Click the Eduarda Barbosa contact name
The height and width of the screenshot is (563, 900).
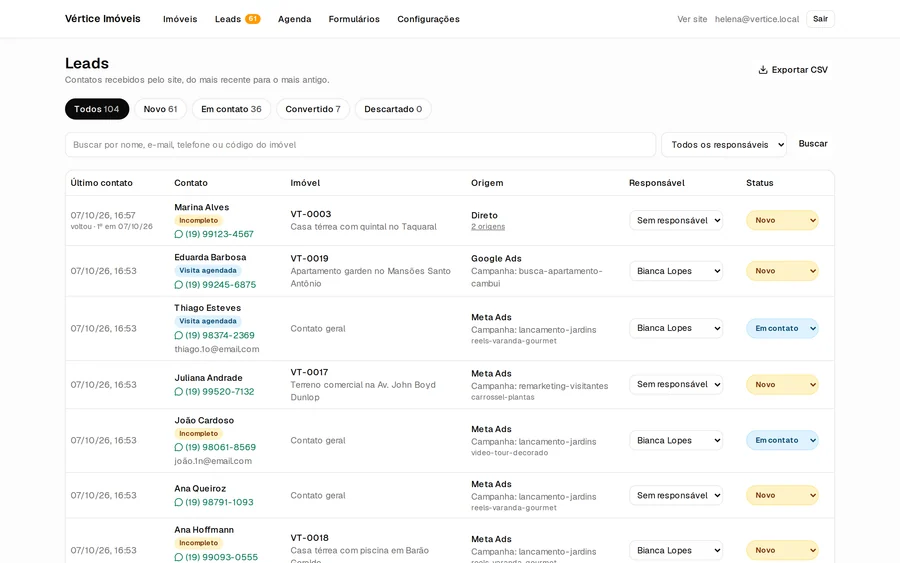point(210,257)
